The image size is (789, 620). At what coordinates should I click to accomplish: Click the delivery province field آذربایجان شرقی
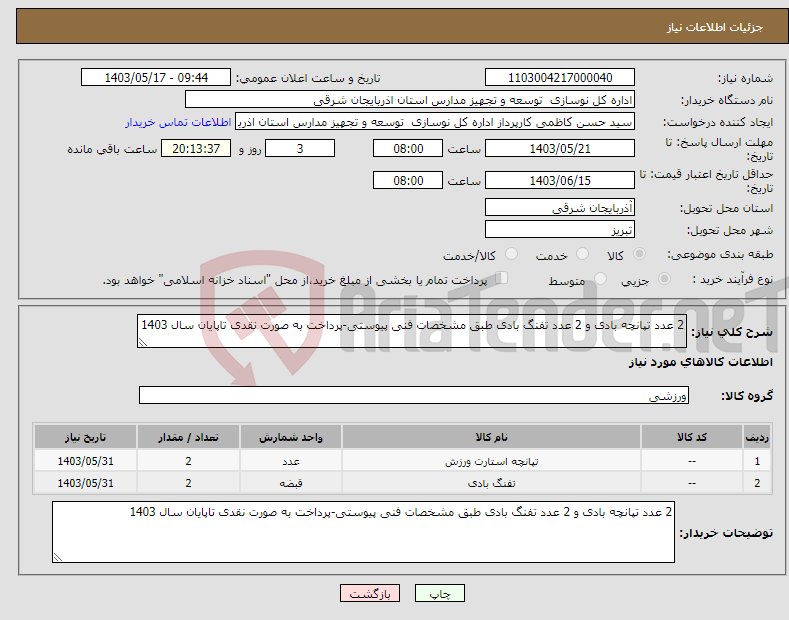(x=560, y=207)
